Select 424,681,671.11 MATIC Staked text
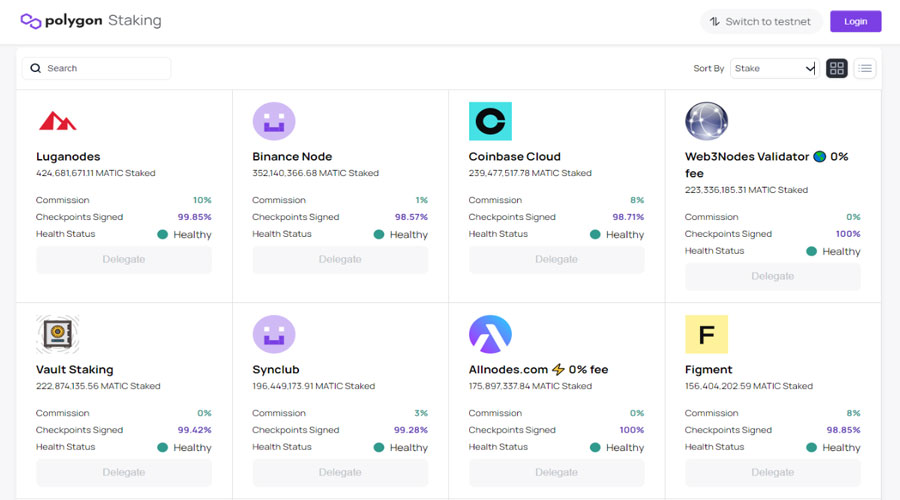Viewport: 900px width, 500px height. pyautogui.click(x=96, y=173)
